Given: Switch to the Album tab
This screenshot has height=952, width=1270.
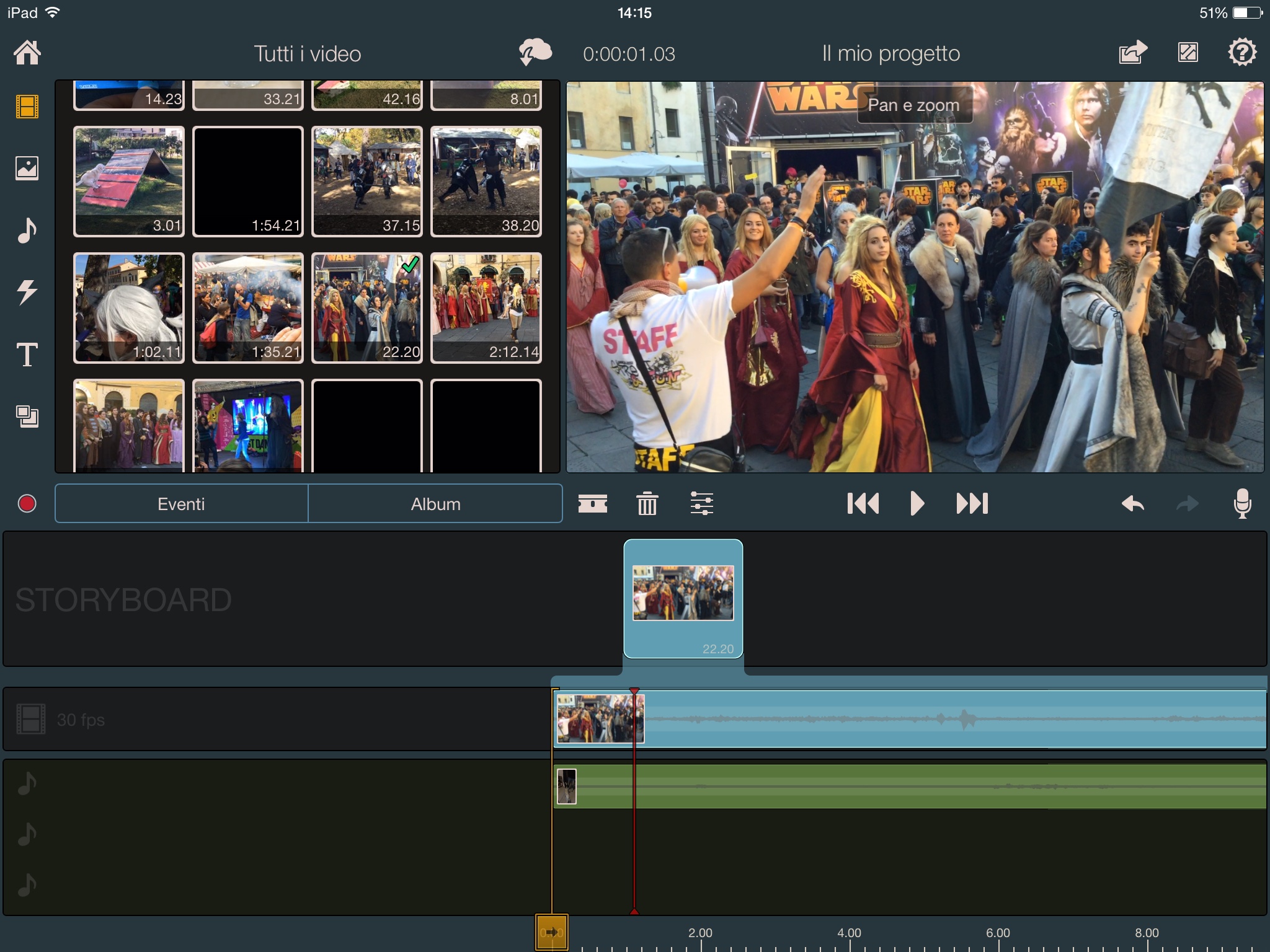Looking at the screenshot, I should pos(435,504).
